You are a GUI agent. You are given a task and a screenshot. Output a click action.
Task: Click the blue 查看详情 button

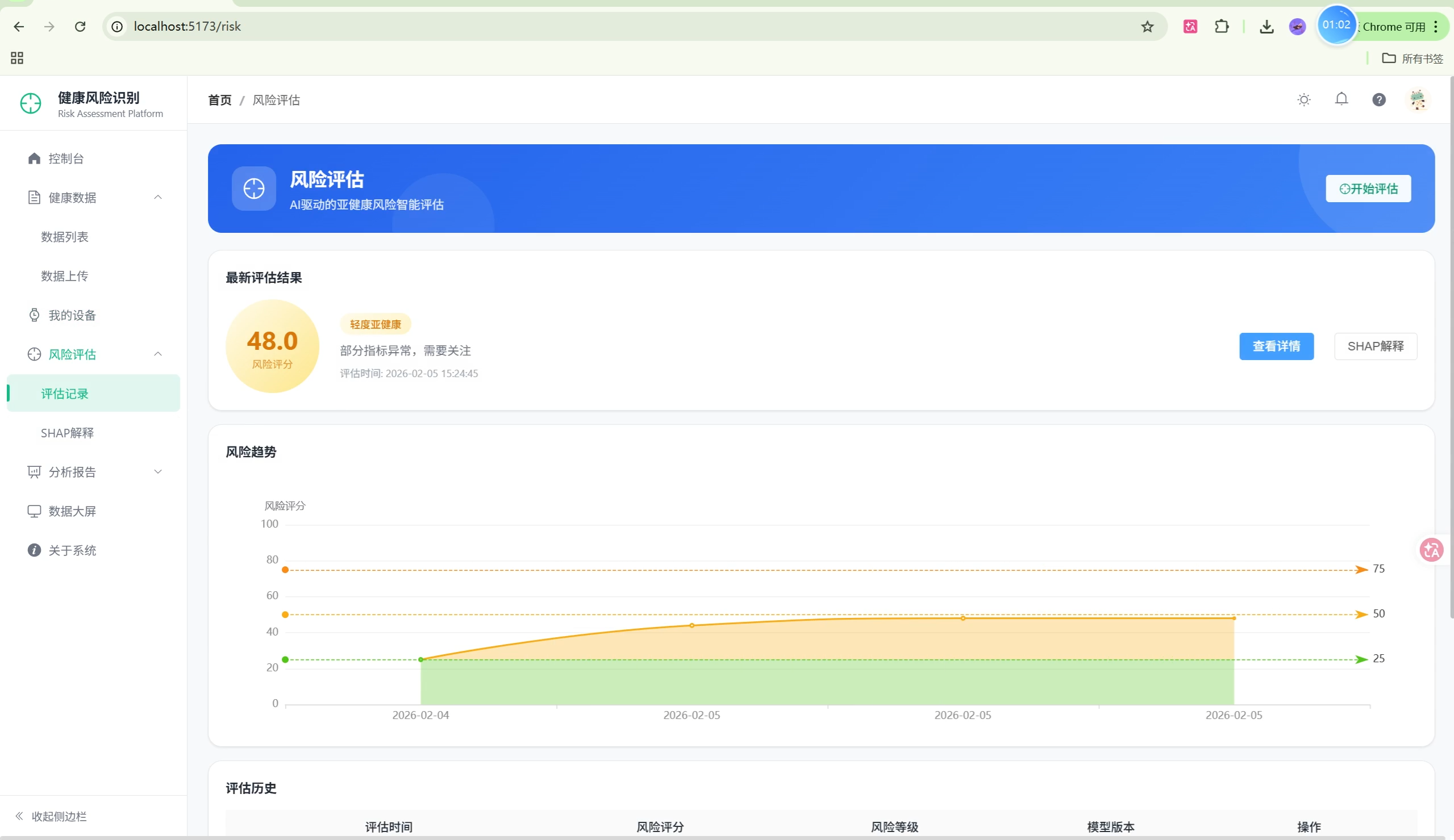[x=1276, y=346]
